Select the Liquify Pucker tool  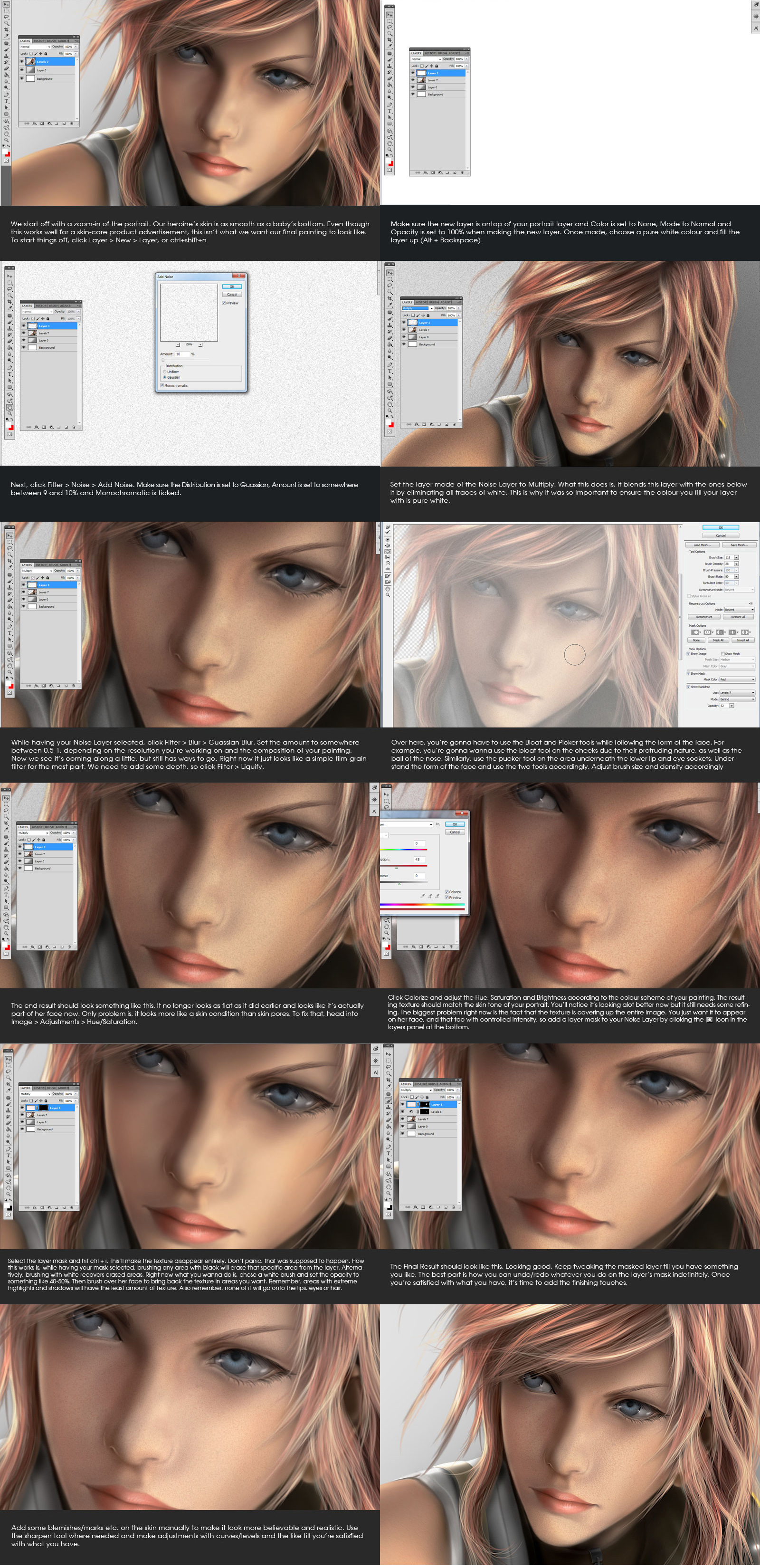tap(388, 546)
